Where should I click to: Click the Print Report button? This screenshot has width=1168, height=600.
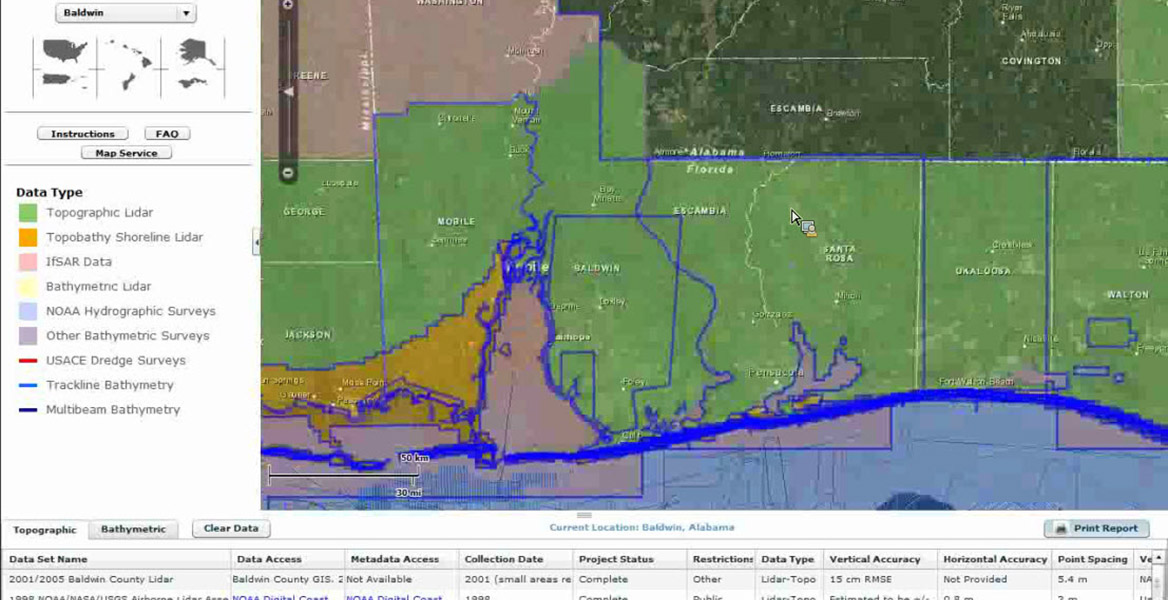click(x=1096, y=528)
